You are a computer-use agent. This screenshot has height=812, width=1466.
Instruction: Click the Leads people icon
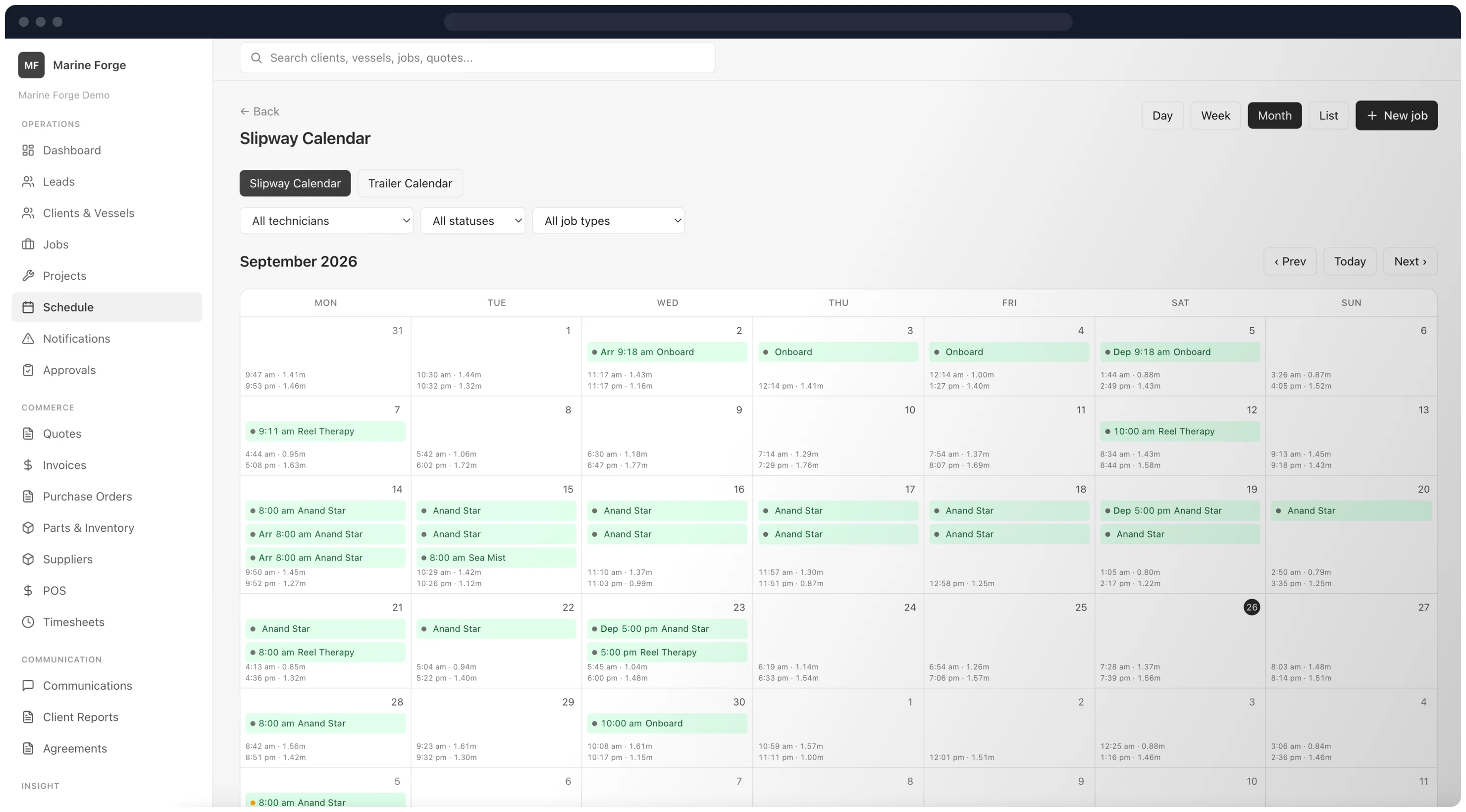[28, 182]
